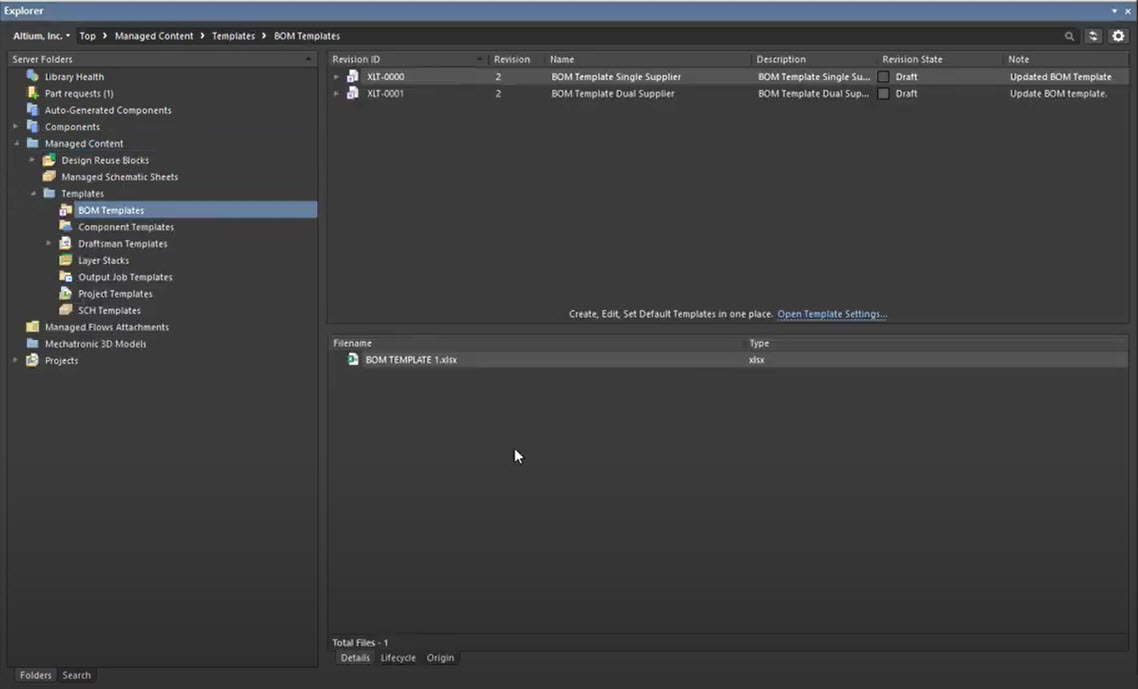The width and height of the screenshot is (1138, 689).
Task: Select the Library Health folder icon
Action: click(32, 76)
